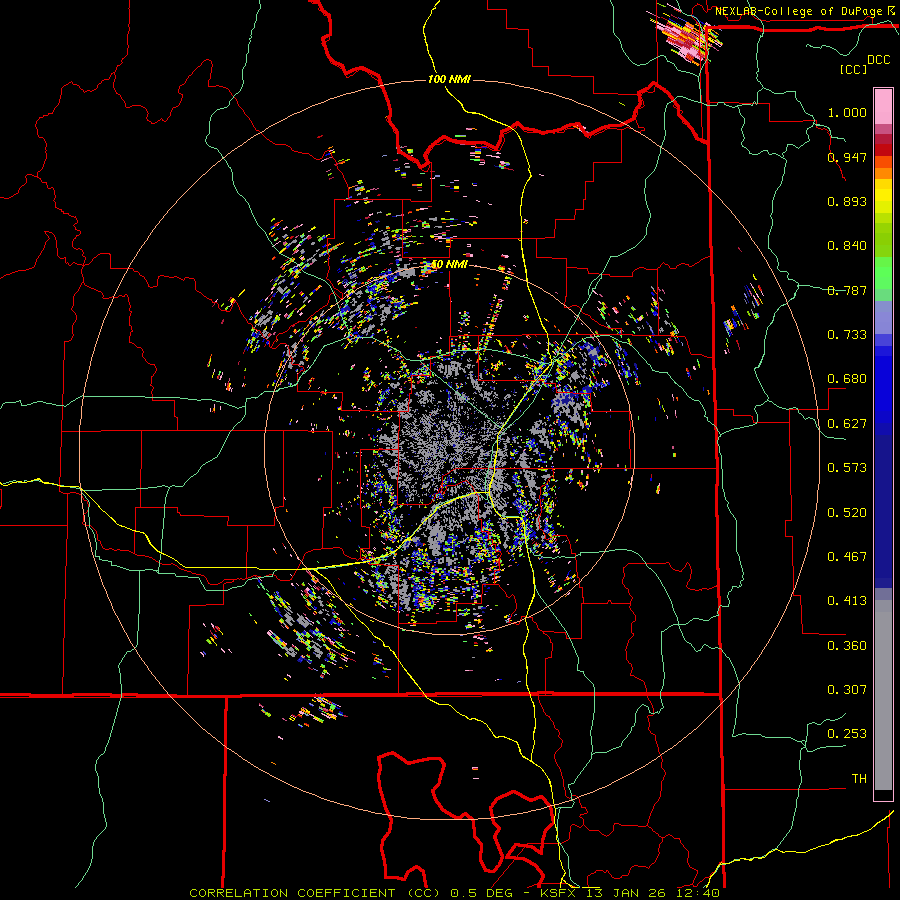Click the 0.680 scale value
The height and width of the screenshot is (900, 900).
pos(847,379)
